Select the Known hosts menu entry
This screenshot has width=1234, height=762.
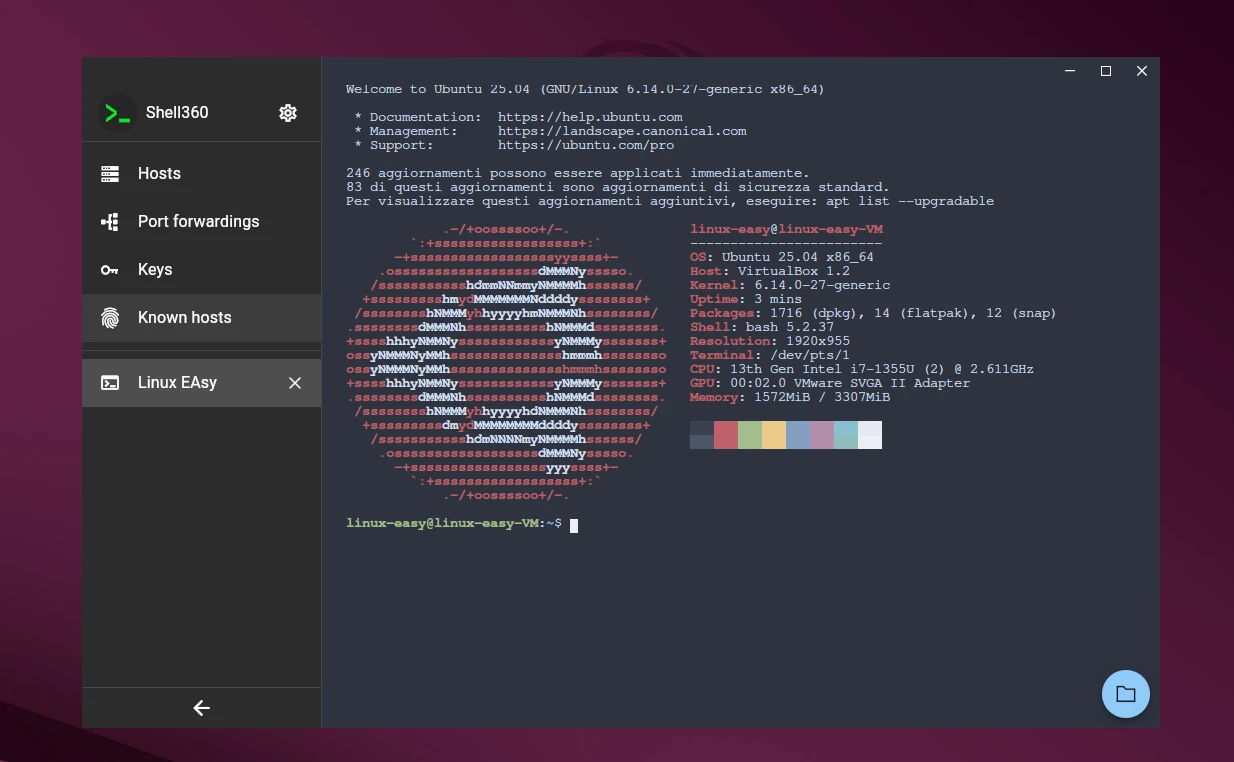tap(184, 317)
